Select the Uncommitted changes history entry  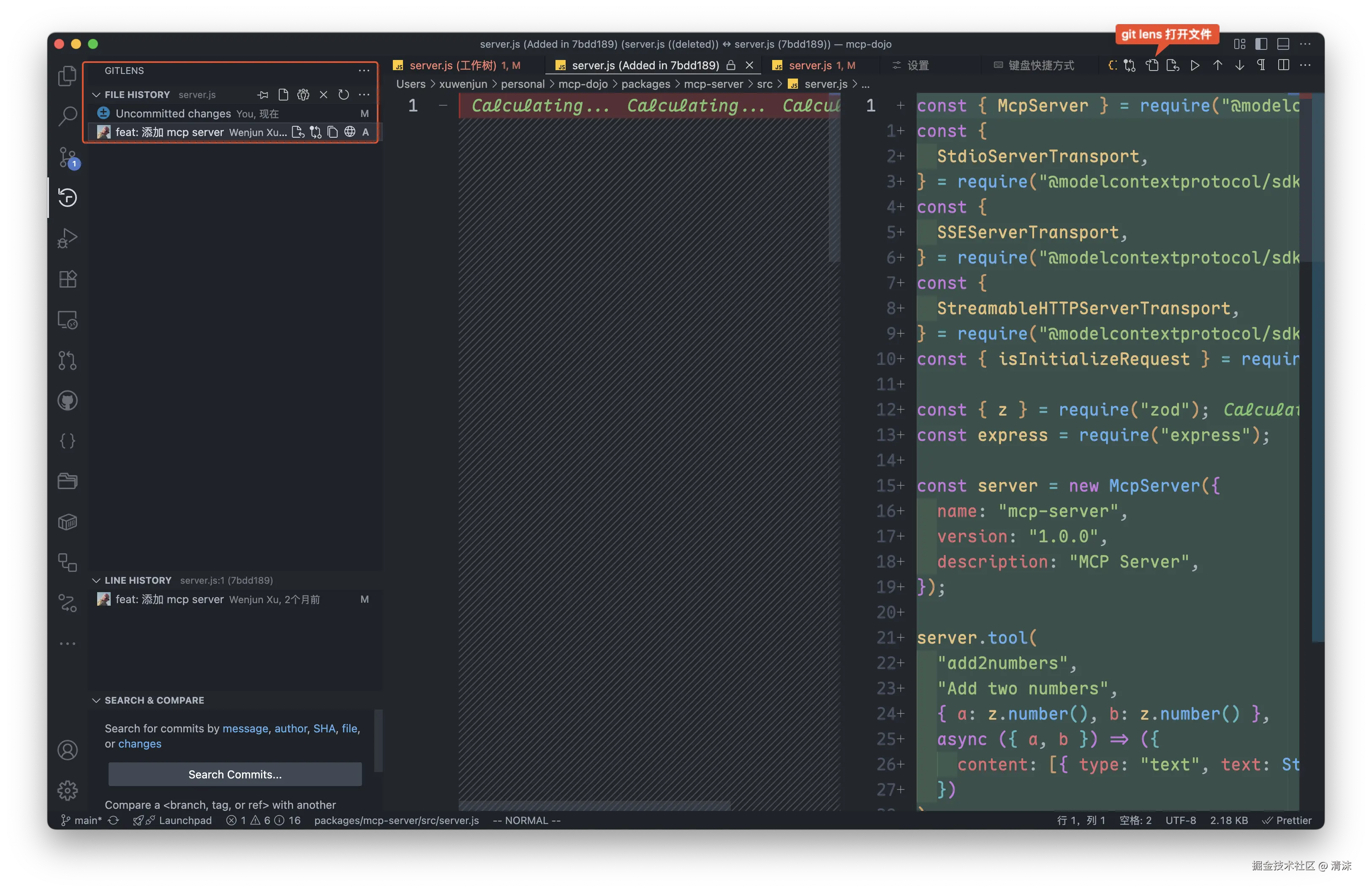(x=173, y=114)
